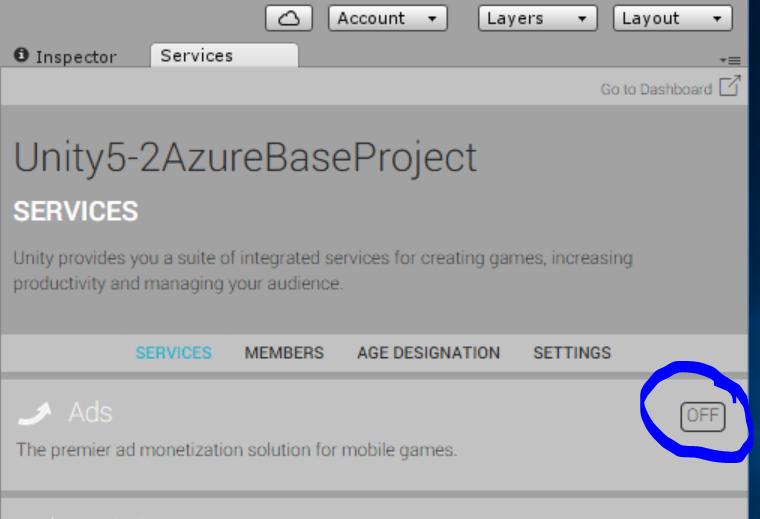Click the Ads description about ad monetization
This screenshot has height=519, width=760.
(237, 450)
